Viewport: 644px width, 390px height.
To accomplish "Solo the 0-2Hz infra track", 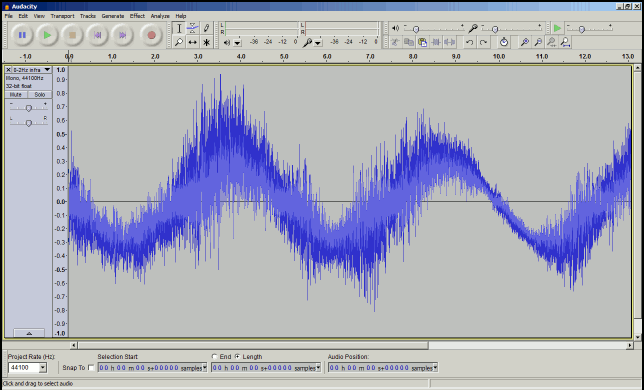I will pyautogui.click(x=40, y=94).
